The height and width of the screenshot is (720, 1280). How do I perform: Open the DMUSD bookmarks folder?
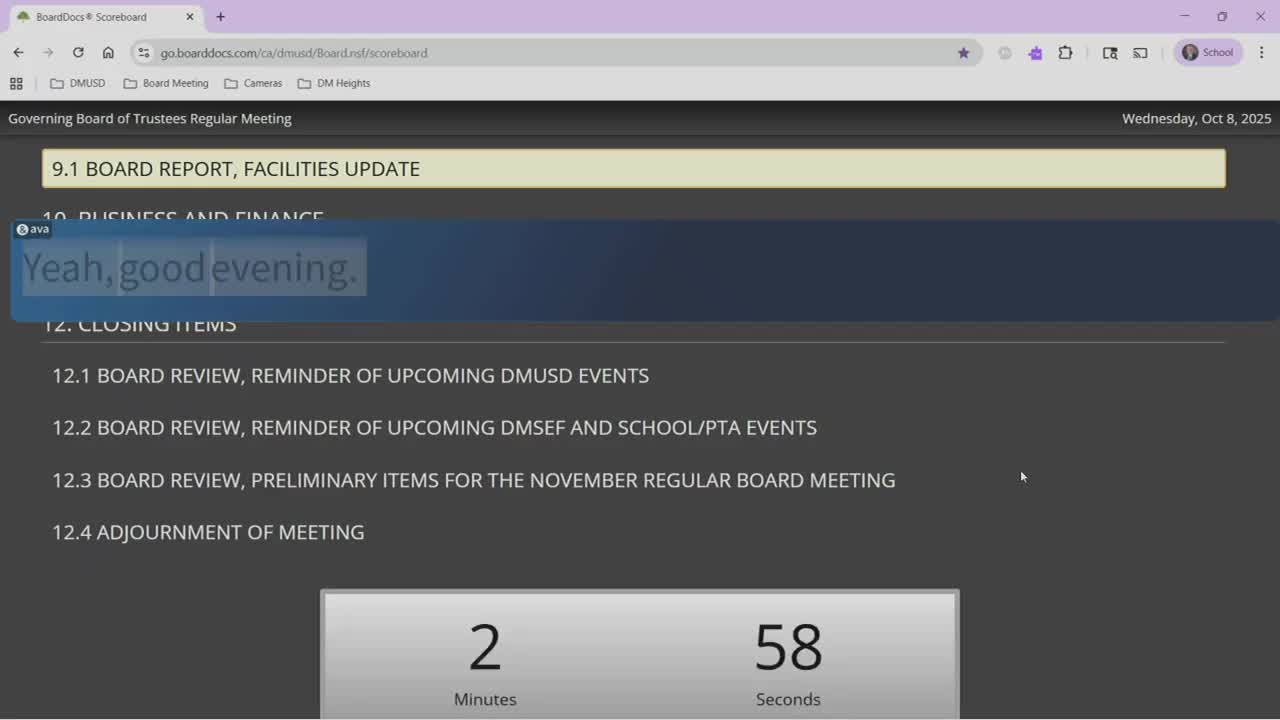(78, 83)
